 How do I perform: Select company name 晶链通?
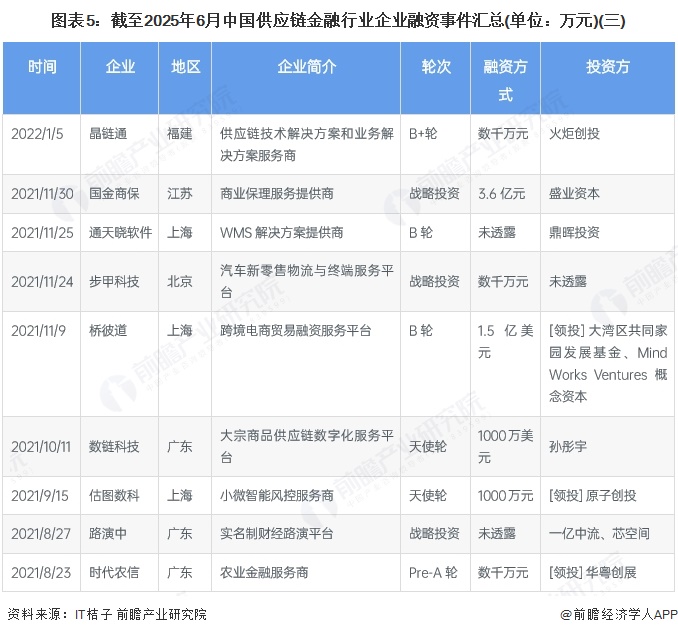[108, 134]
